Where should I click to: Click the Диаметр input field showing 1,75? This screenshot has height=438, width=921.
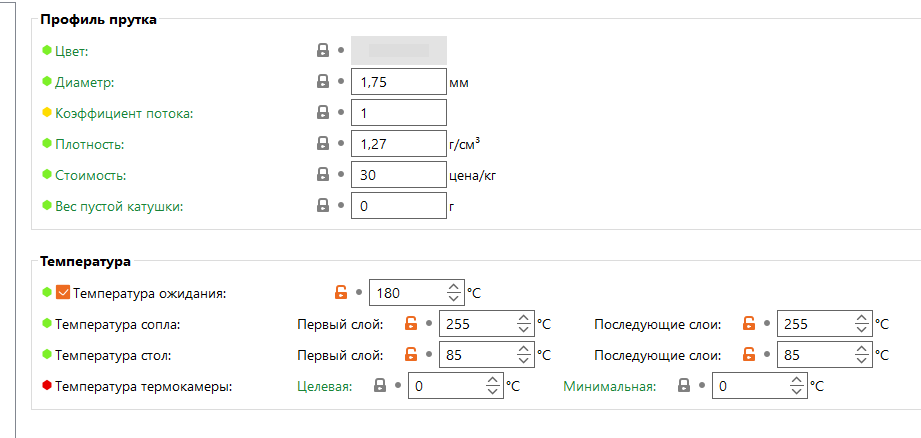398,82
